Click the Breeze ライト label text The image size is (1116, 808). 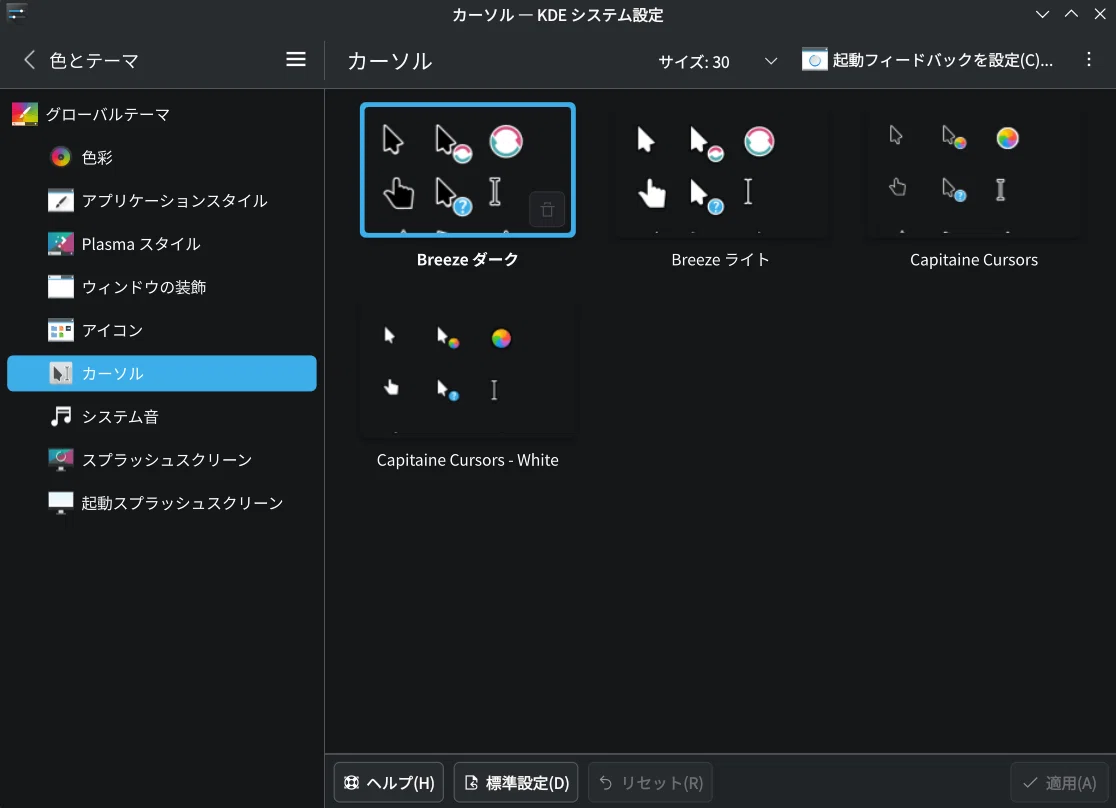pos(721,259)
